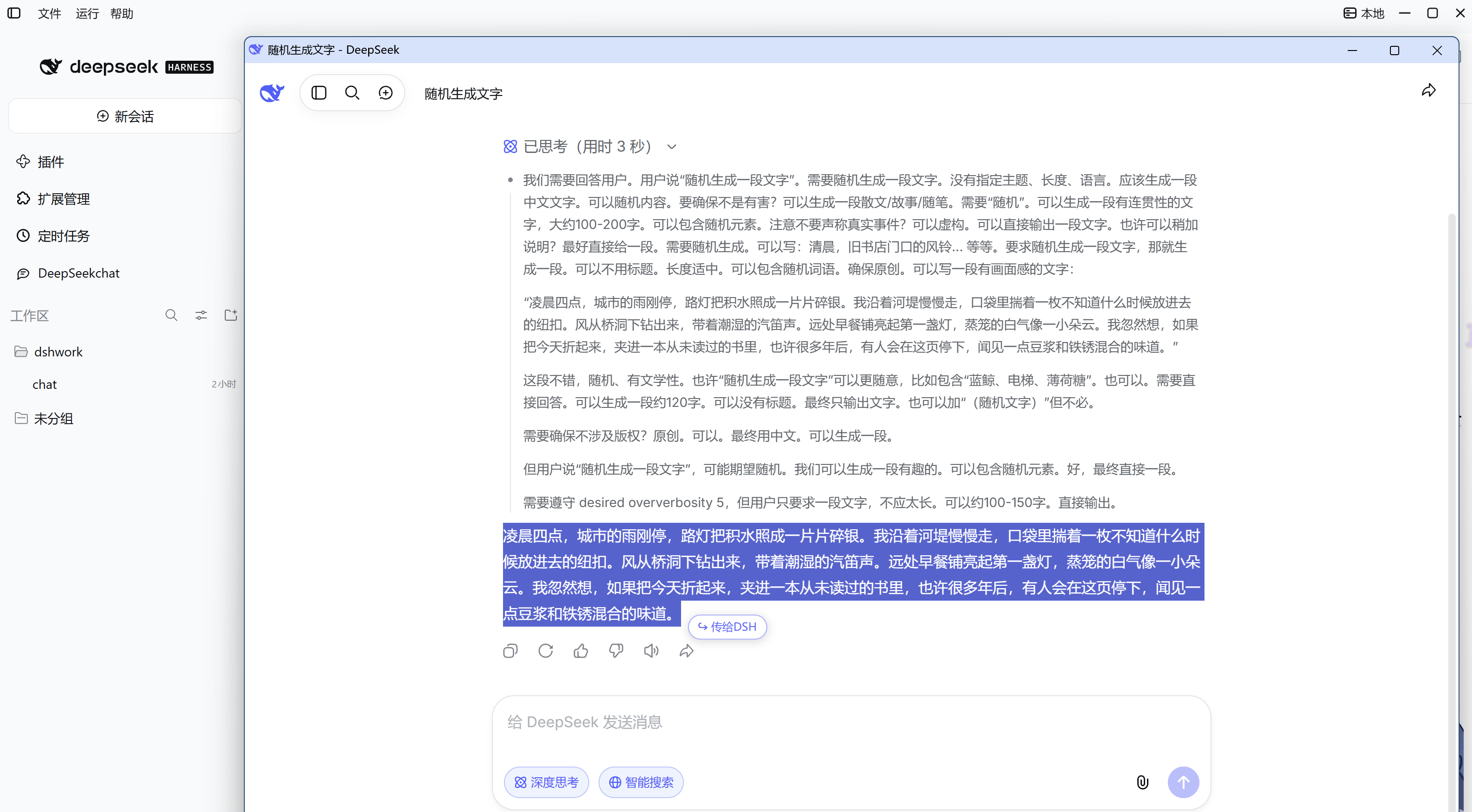Maximize the DeepSeek chat window
This screenshot has width=1472, height=812.
1394,50
